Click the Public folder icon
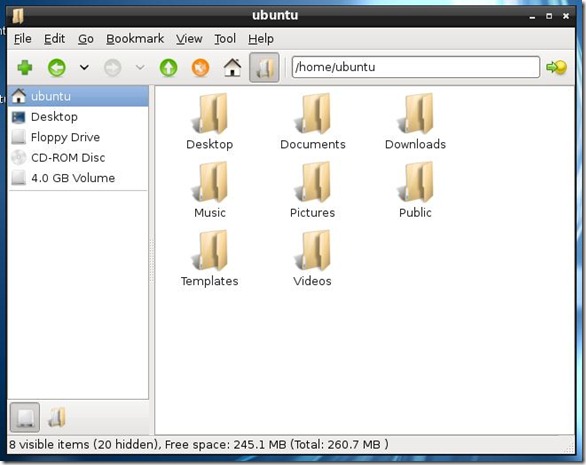 [416, 182]
